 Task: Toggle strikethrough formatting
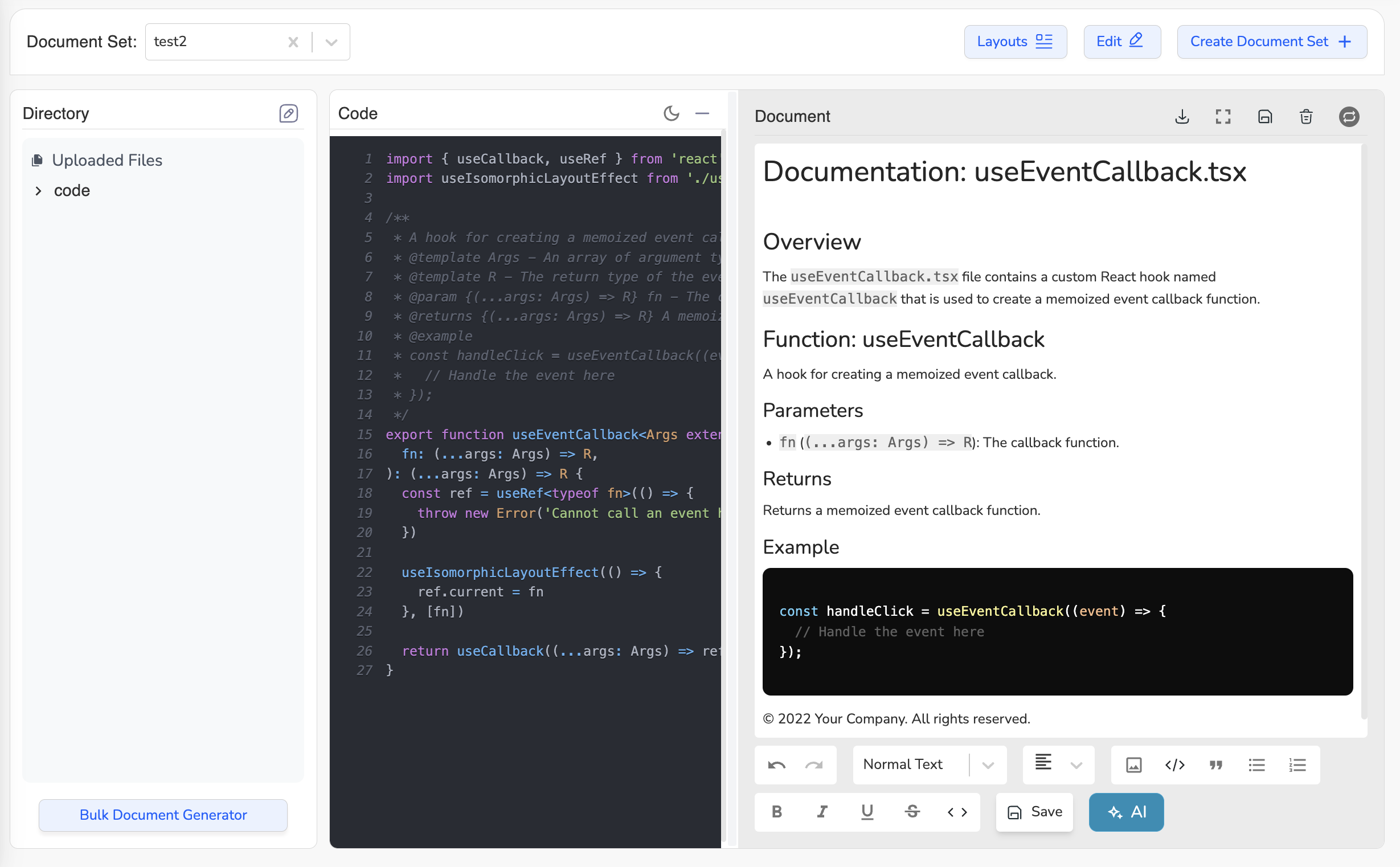point(912,811)
